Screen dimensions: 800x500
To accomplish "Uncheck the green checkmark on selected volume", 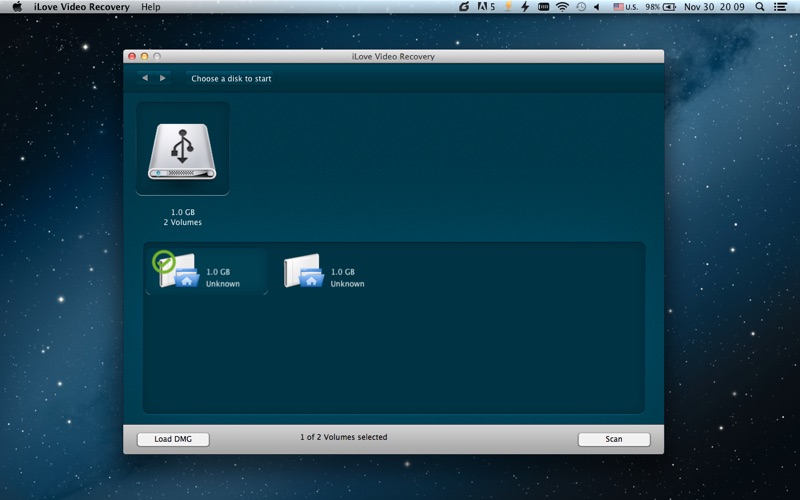I will (164, 262).
